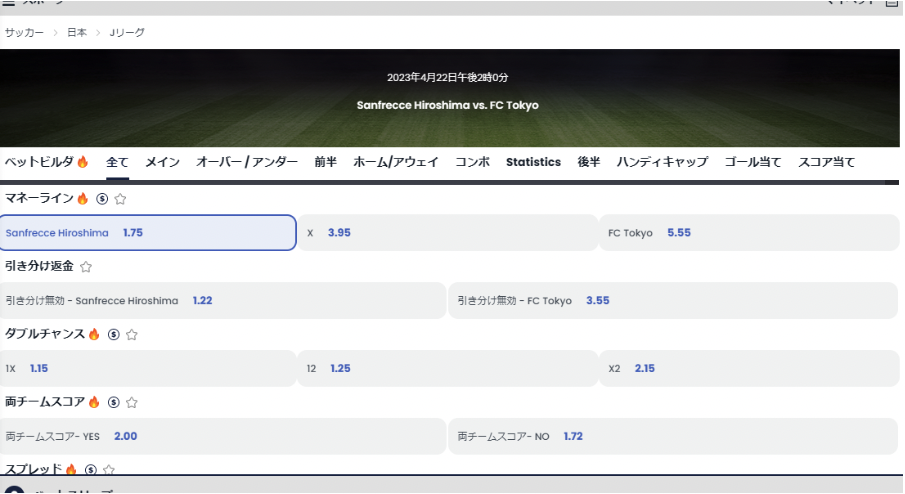The width and height of the screenshot is (905, 494).
Task: Click the スプレッド market heading
Action: 33,469
